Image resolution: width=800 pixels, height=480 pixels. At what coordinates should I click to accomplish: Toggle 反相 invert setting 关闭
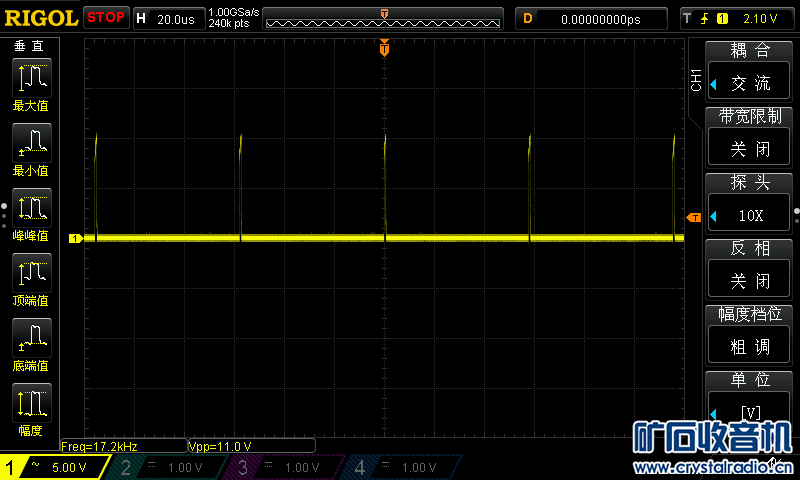[750, 280]
